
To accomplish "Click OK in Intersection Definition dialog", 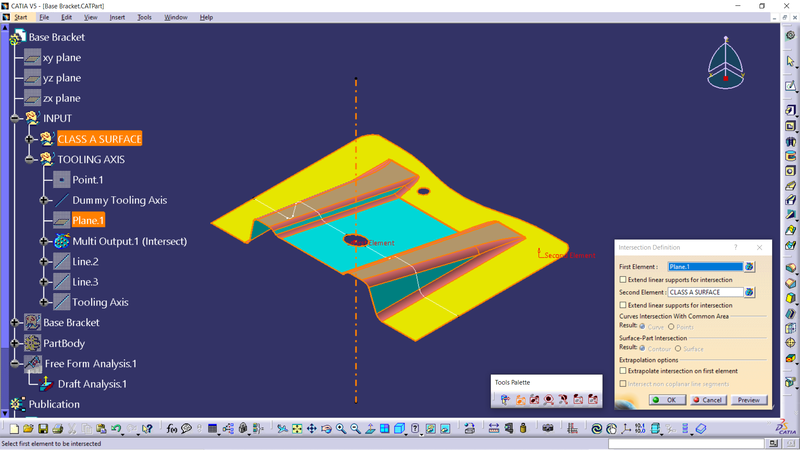I will (x=667, y=400).
